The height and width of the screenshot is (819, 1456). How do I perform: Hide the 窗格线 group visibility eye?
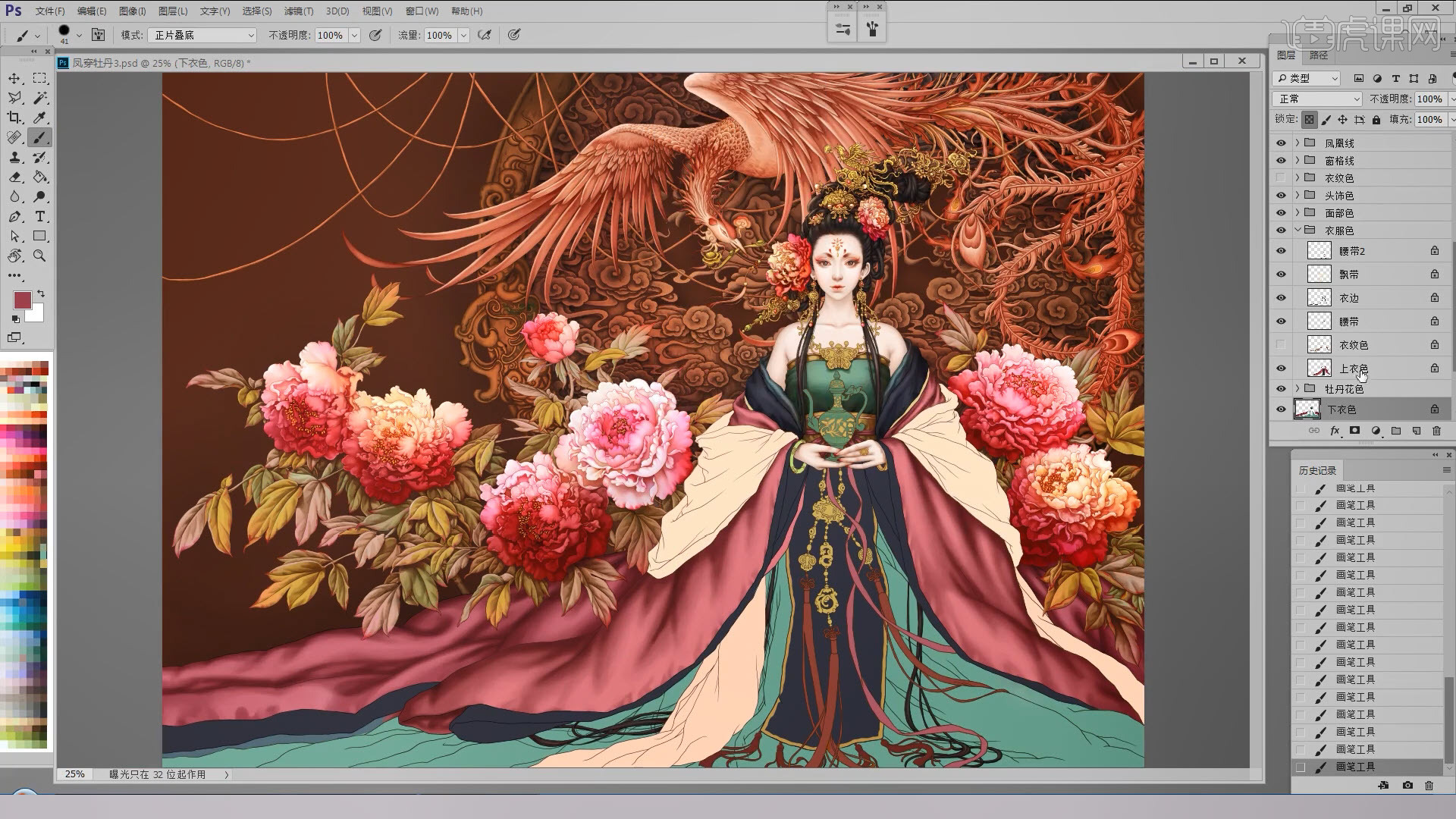1281,160
